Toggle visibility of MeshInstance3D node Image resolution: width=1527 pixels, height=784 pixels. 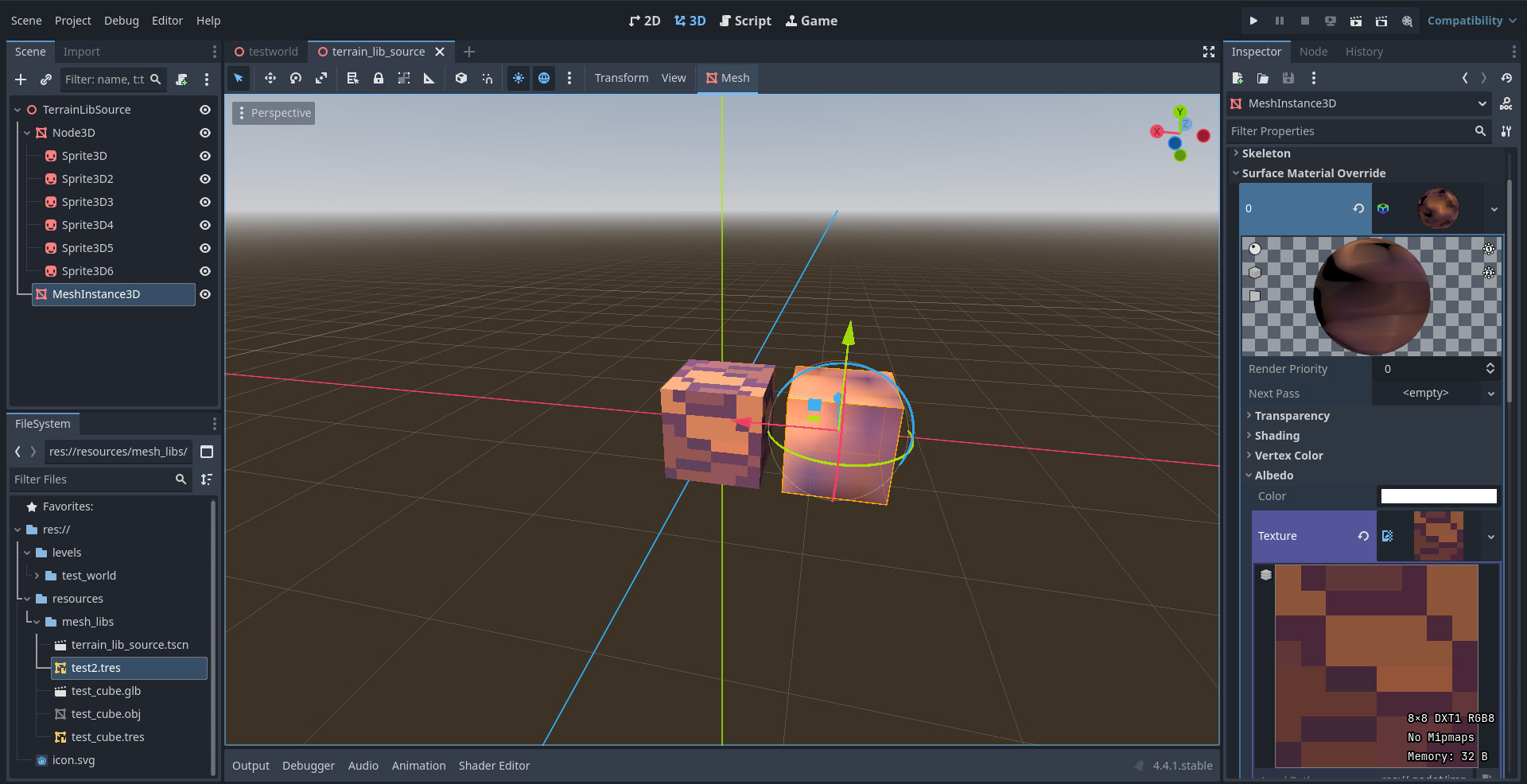(205, 294)
